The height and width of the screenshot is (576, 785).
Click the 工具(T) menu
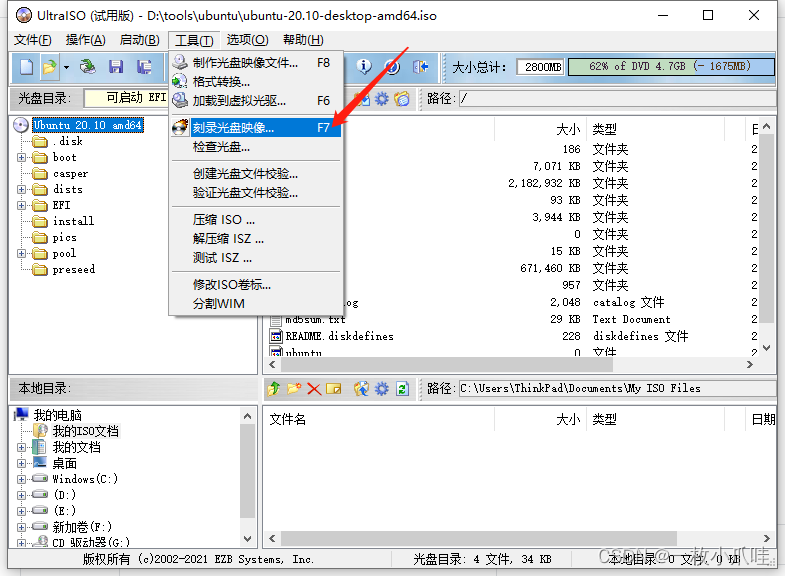click(194, 40)
